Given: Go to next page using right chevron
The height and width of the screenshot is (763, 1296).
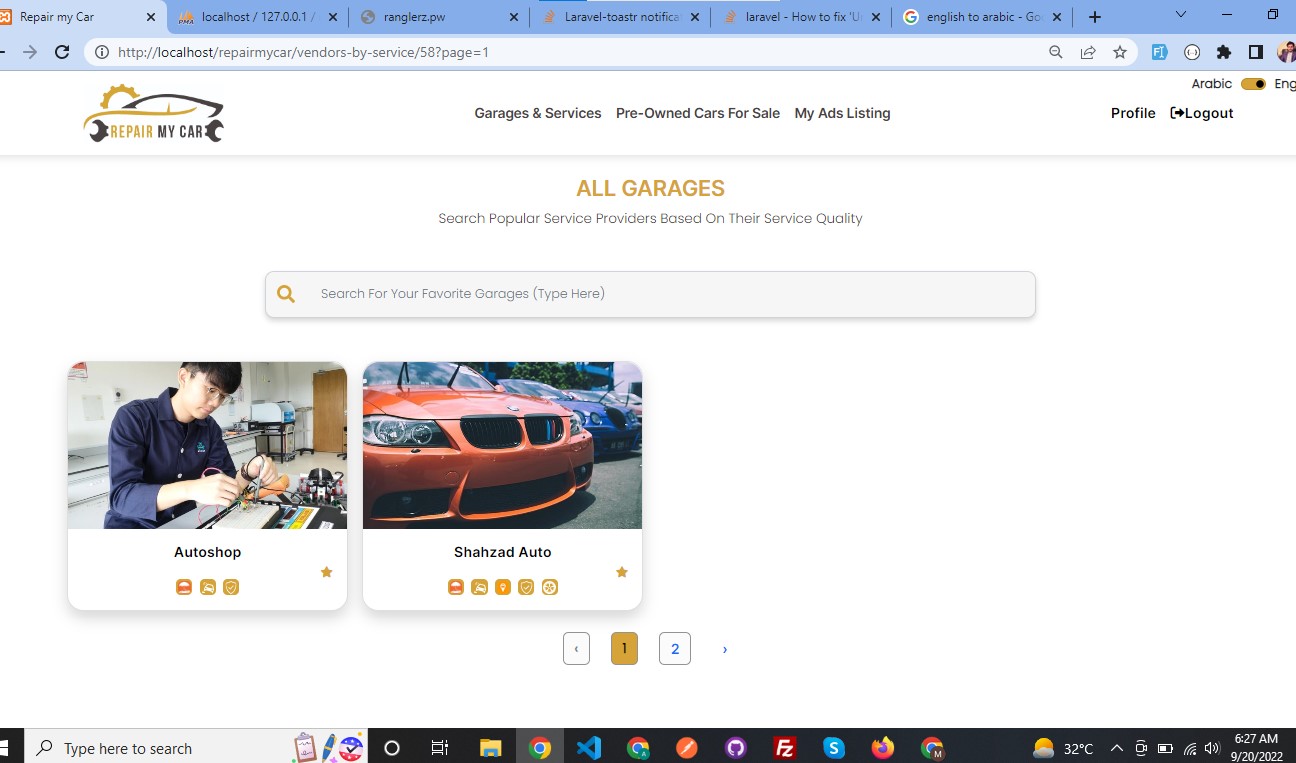Looking at the screenshot, I should (x=724, y=649).
